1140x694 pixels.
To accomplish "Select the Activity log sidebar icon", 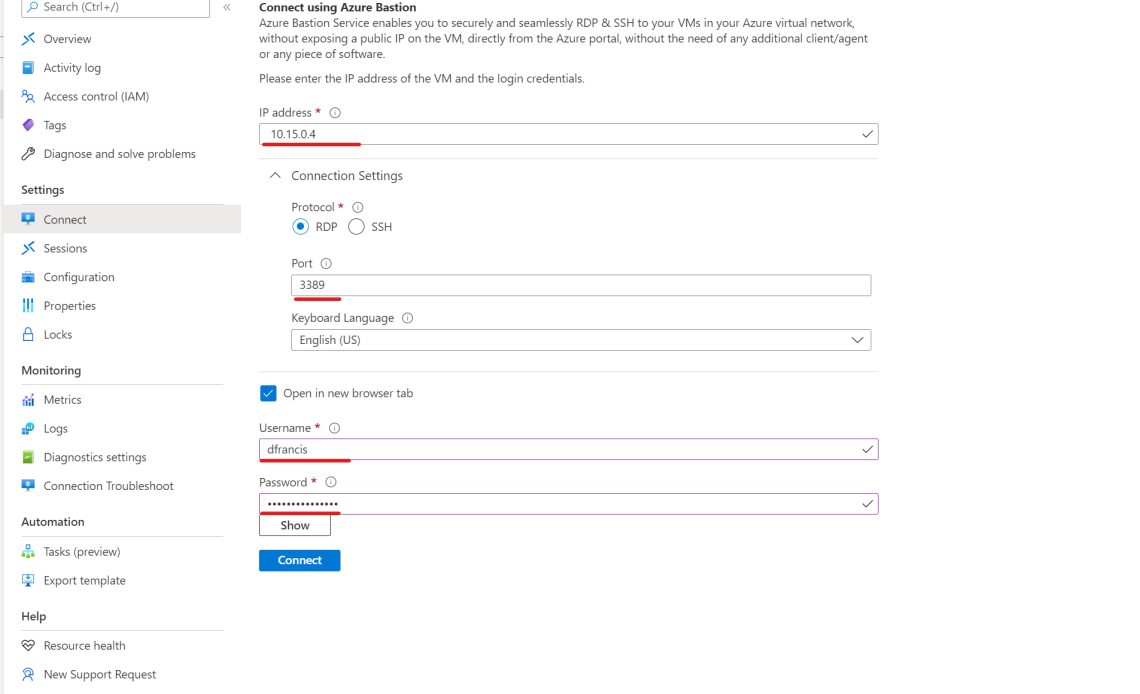I will coord(28,67).
